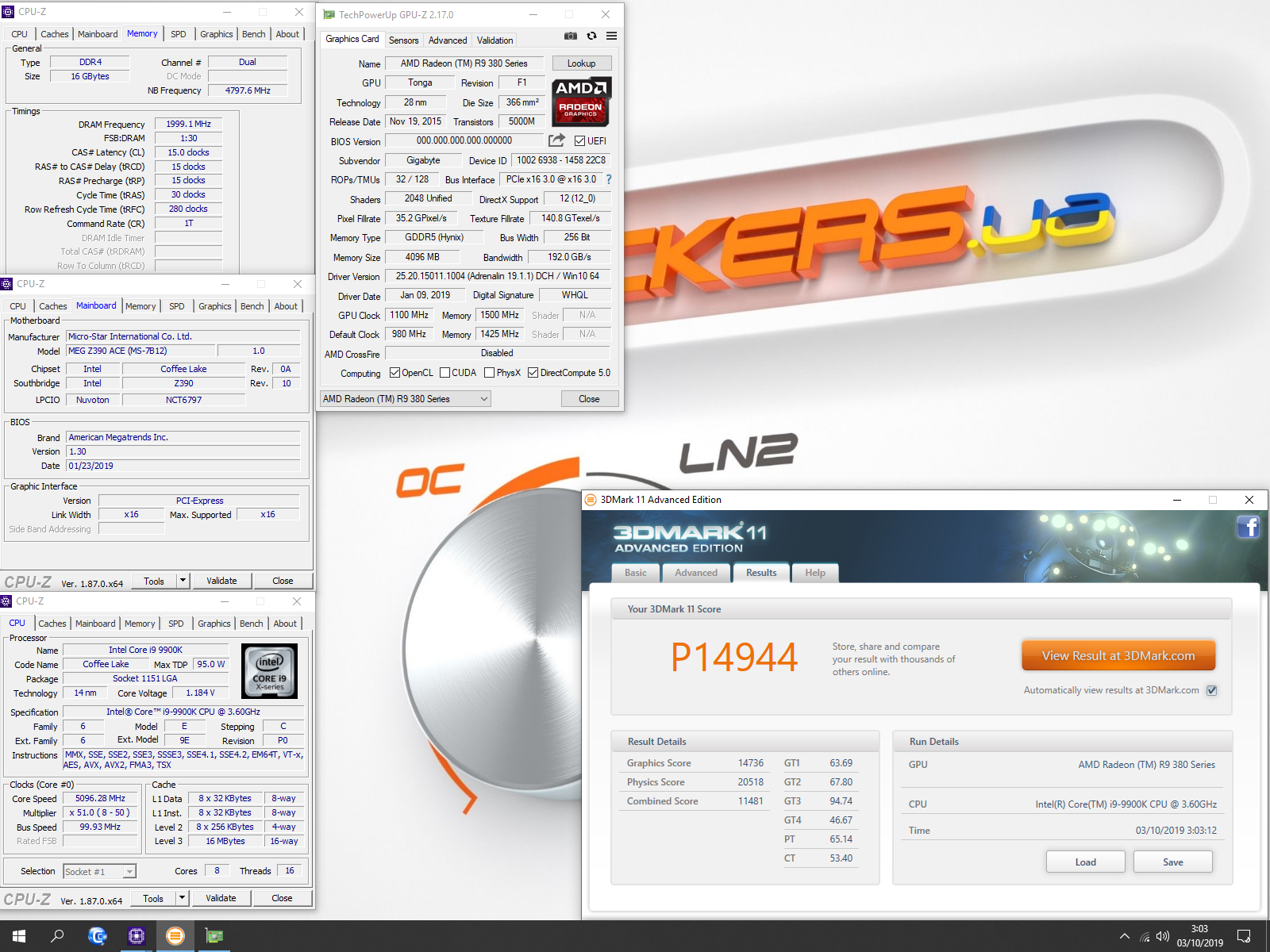The image size is (1270, 952).
Task: Open Caches tab in bottom CPU-Z window
Action: (52, 624)
